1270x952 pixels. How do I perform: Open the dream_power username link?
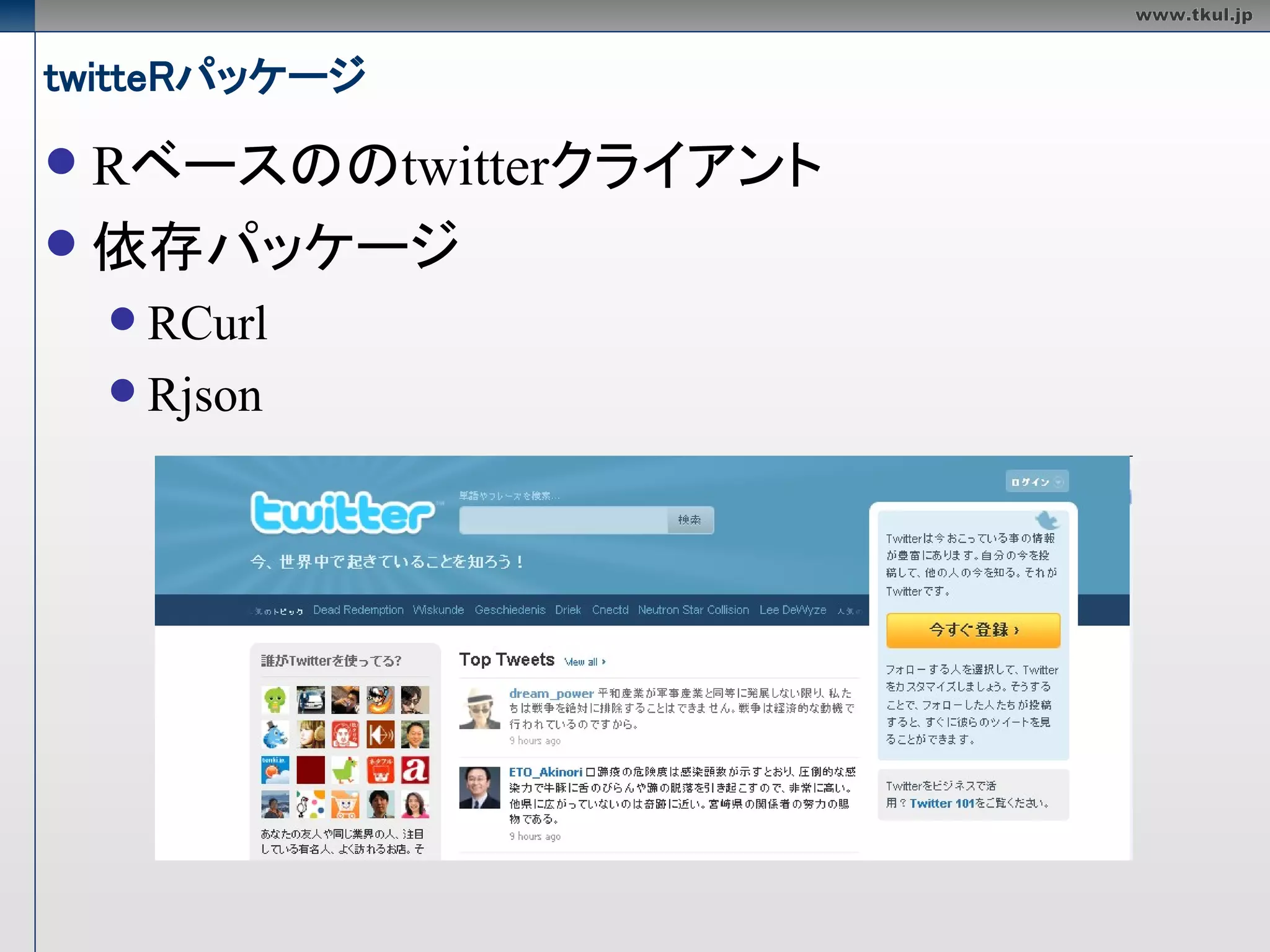pos(551,694)
